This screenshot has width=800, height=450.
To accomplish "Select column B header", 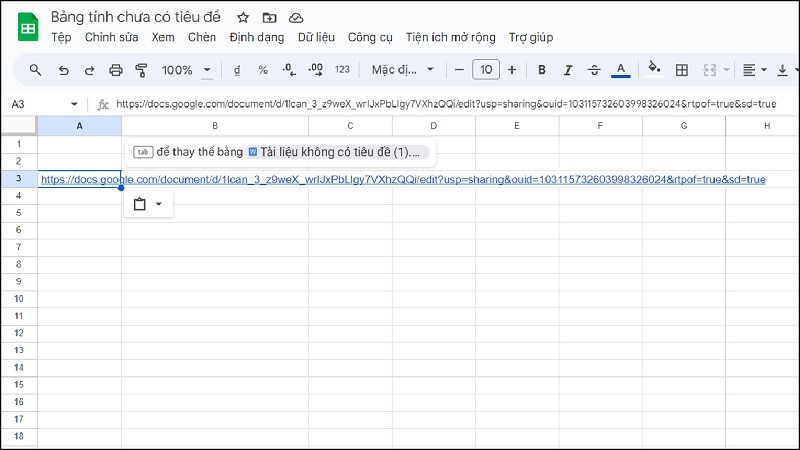I will (x=215, y=126).
